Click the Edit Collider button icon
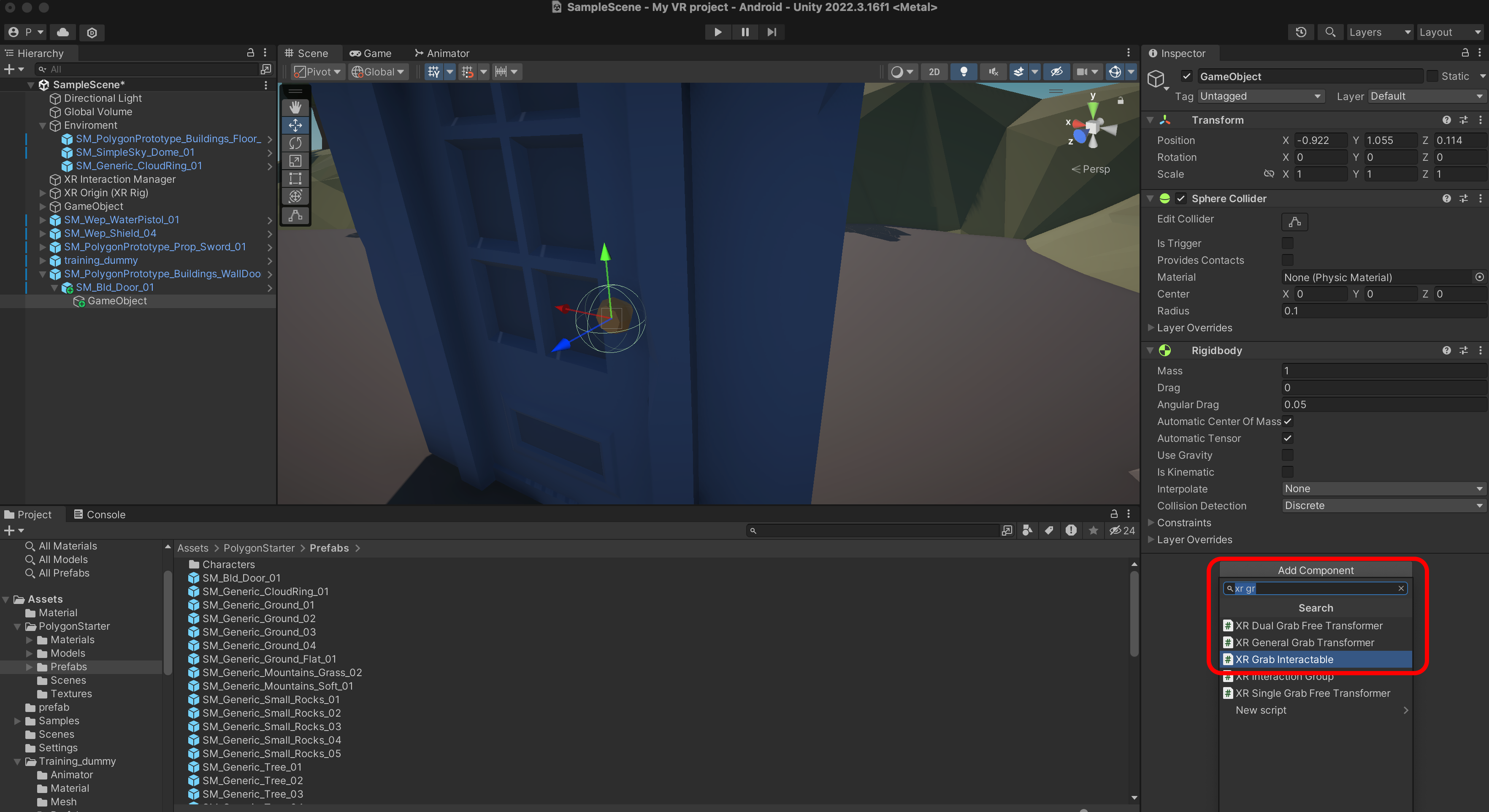1489x812 pixels. (x=1294, y=221)
